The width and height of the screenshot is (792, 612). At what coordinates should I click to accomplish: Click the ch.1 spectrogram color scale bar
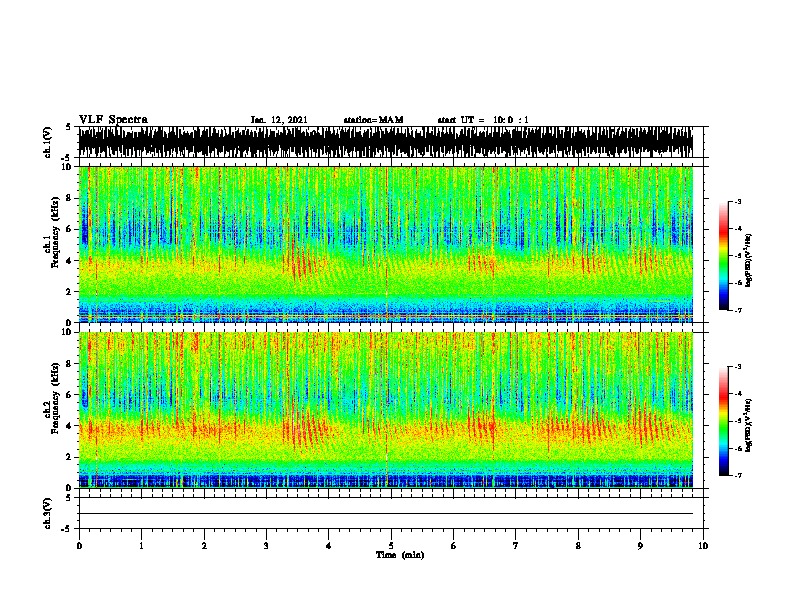[723, 256]
